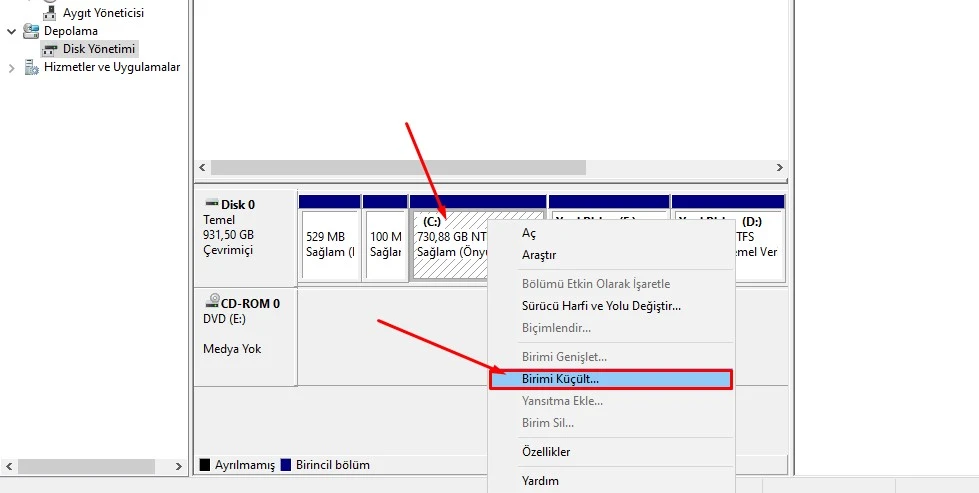979x493 pixels.
Task: Select the 529 MB partition block
Action: coord(330,245)
